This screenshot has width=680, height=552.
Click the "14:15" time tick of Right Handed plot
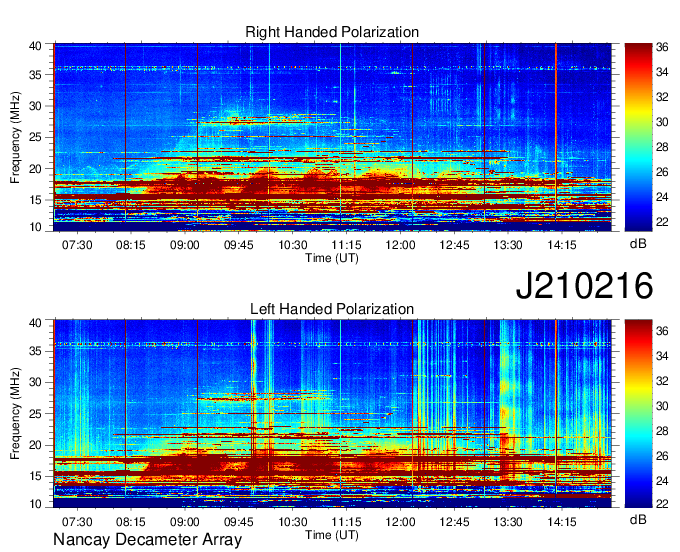[x=562, y=245]
